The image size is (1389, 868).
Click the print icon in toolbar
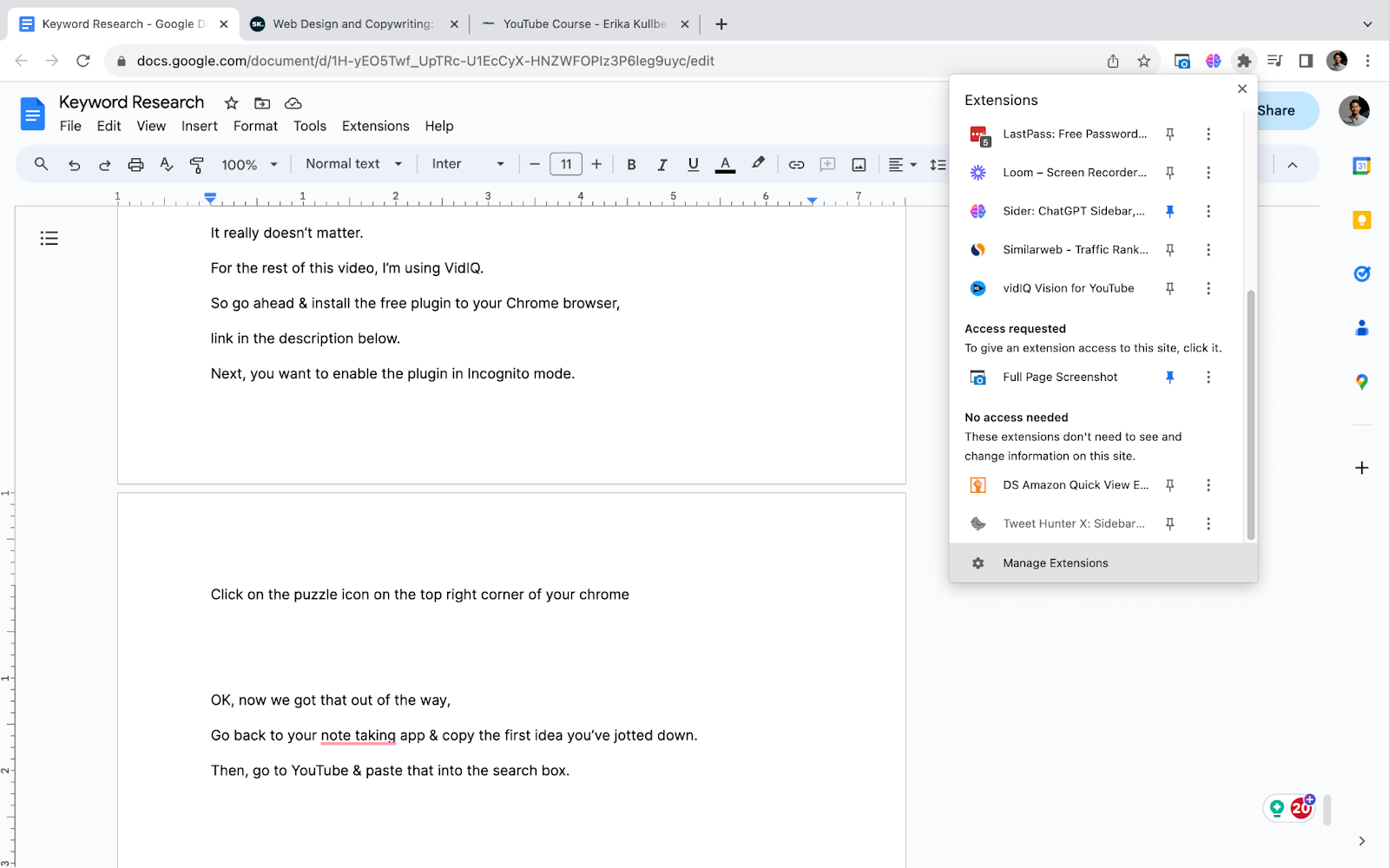click(x=135, y=164)
